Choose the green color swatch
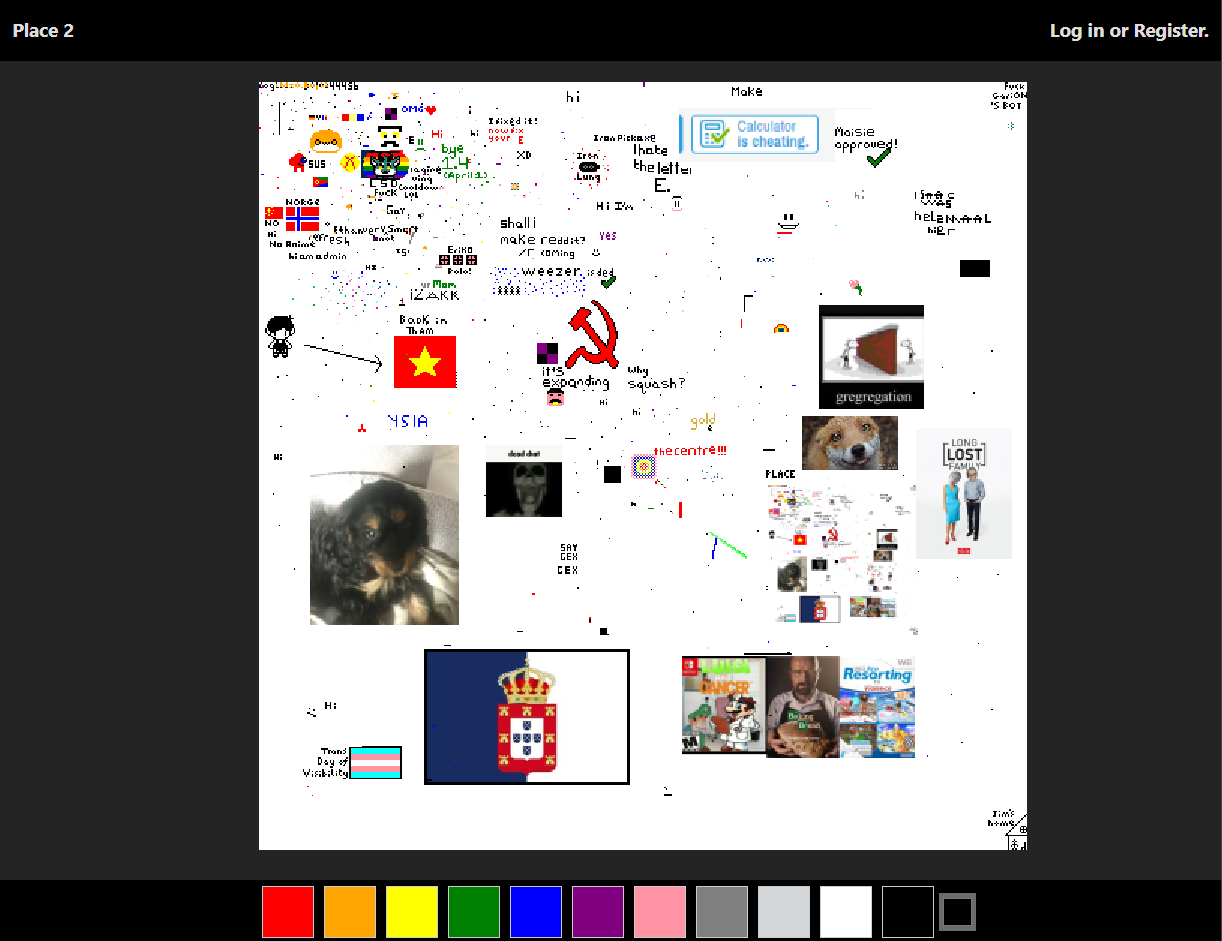The image size is (1222, 941). (x=474, y=911)
